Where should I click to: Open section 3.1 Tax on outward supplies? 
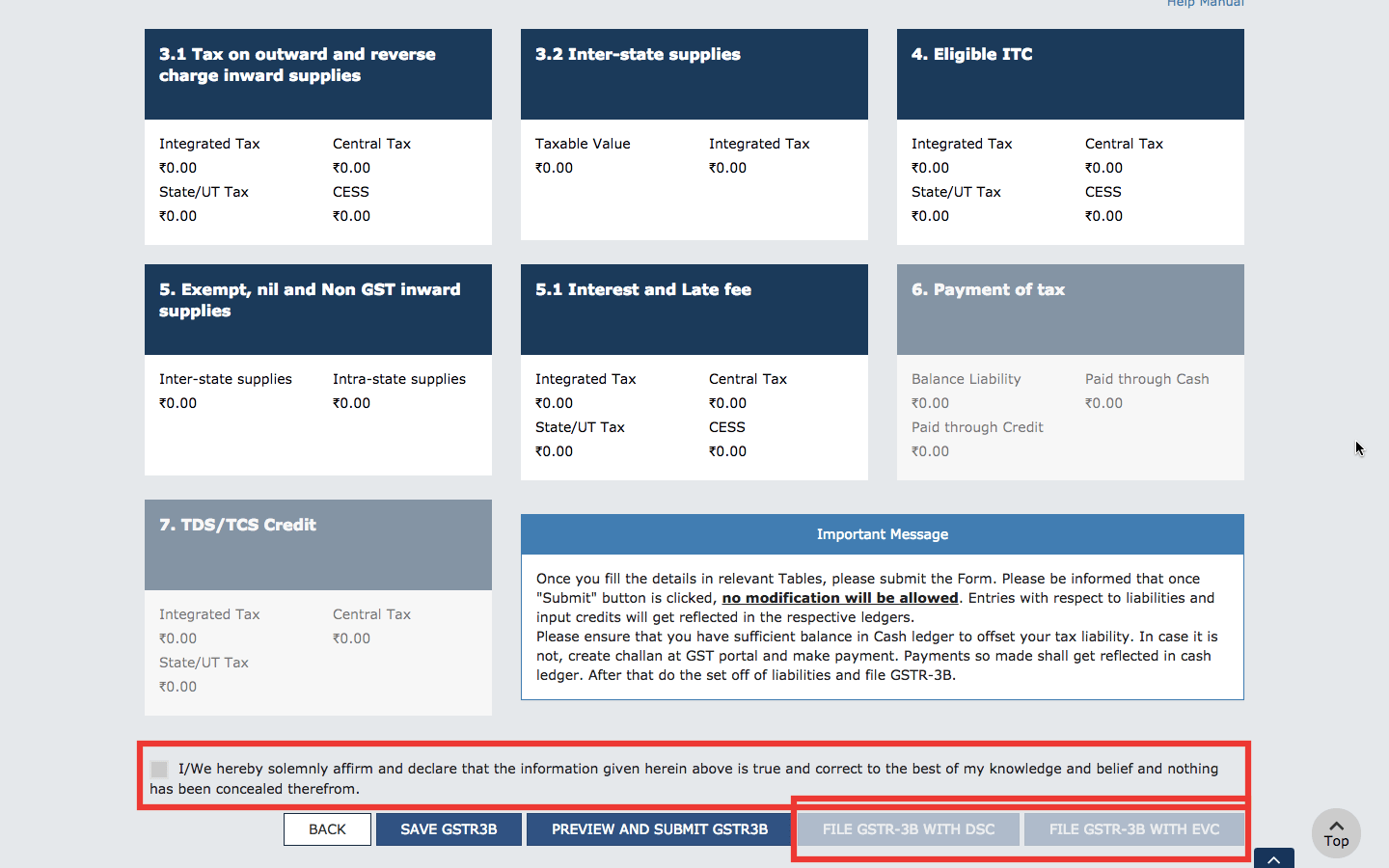pyautogui.click(x=318, y=73)
